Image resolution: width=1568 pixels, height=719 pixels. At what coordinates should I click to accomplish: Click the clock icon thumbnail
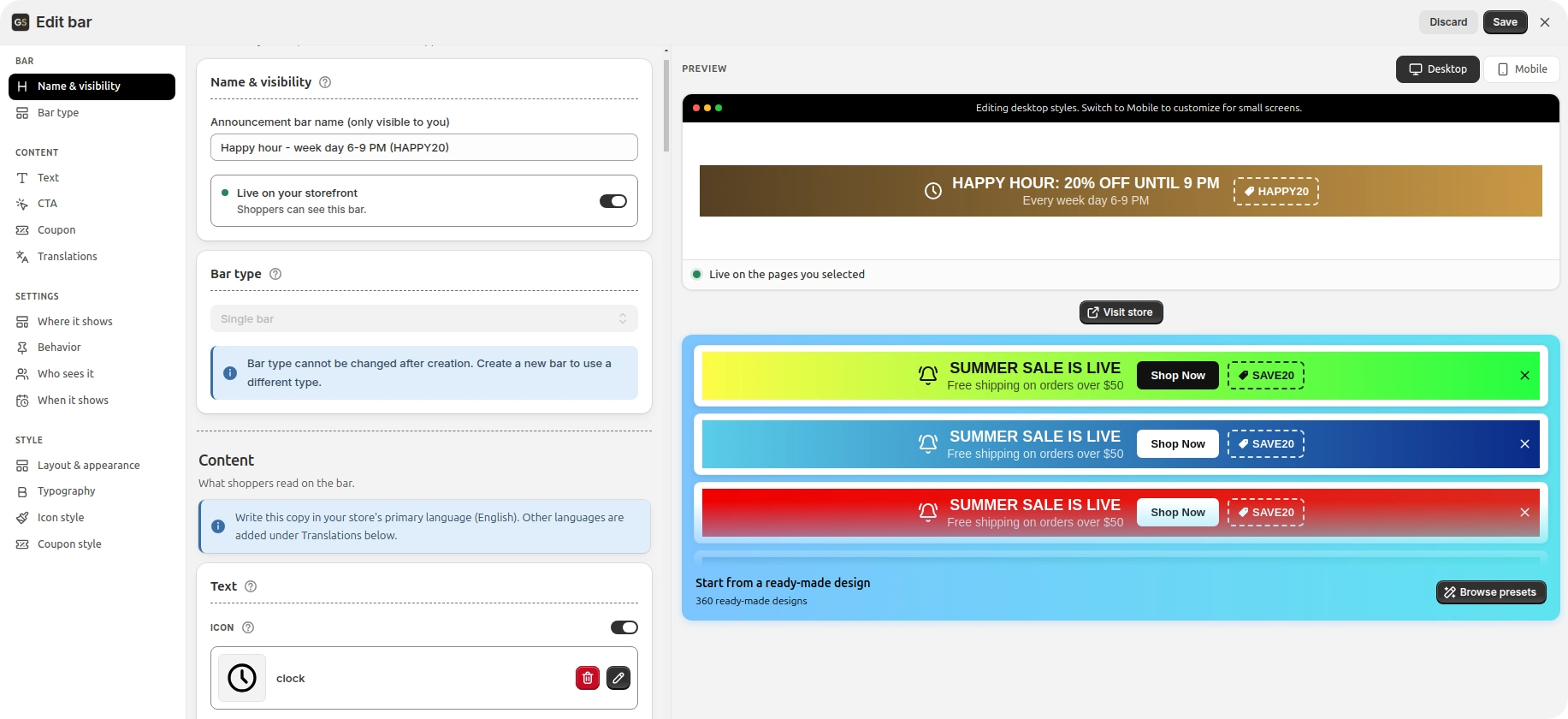pos(242,678)
